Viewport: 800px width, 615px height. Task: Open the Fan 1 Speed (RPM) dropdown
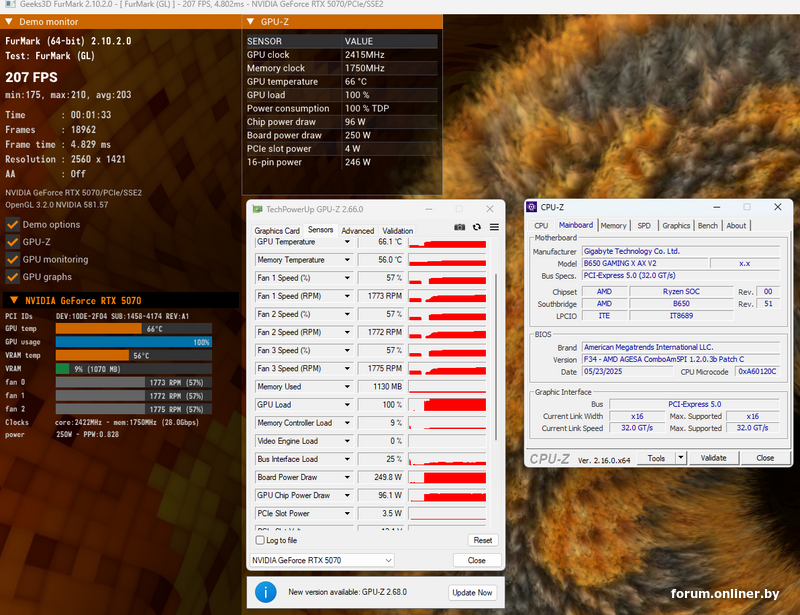[347, 296]
